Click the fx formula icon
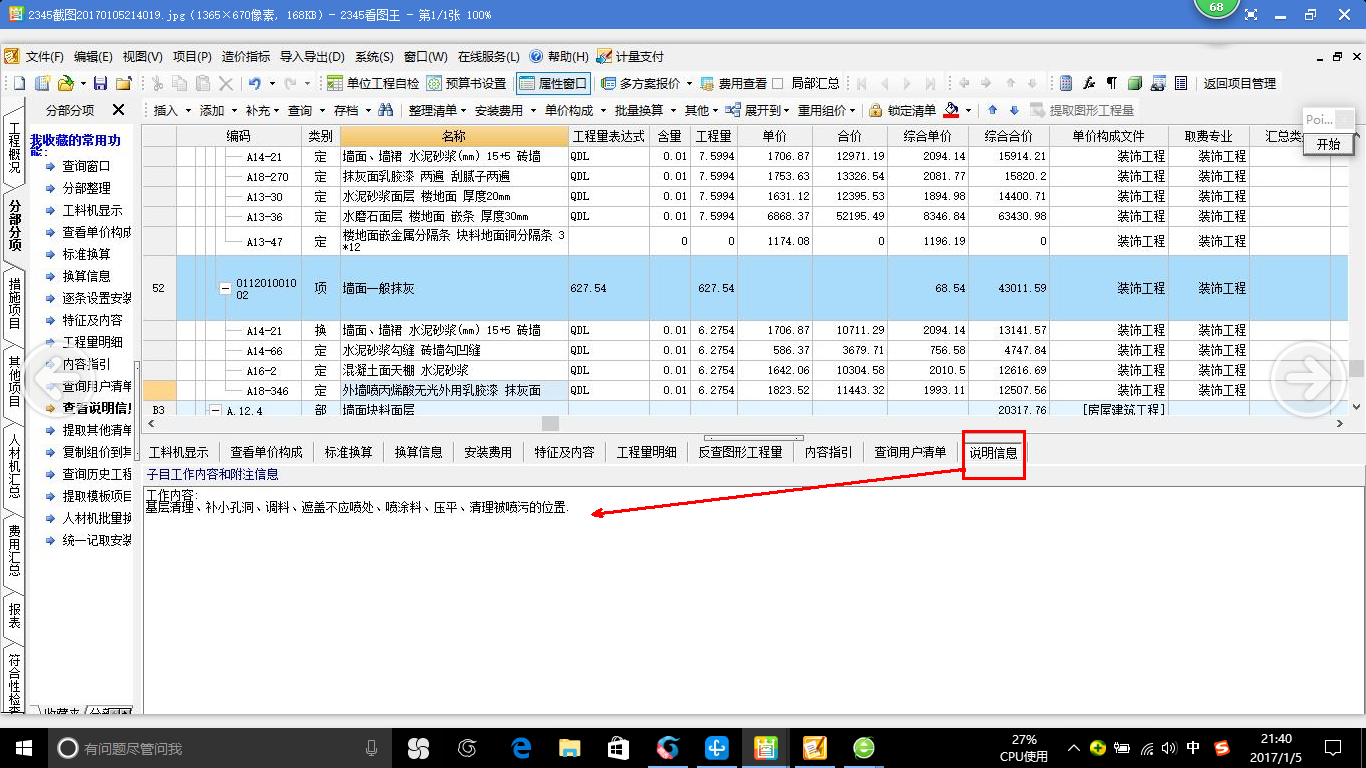1366x768 pixels. click(x=1089, y=84)
